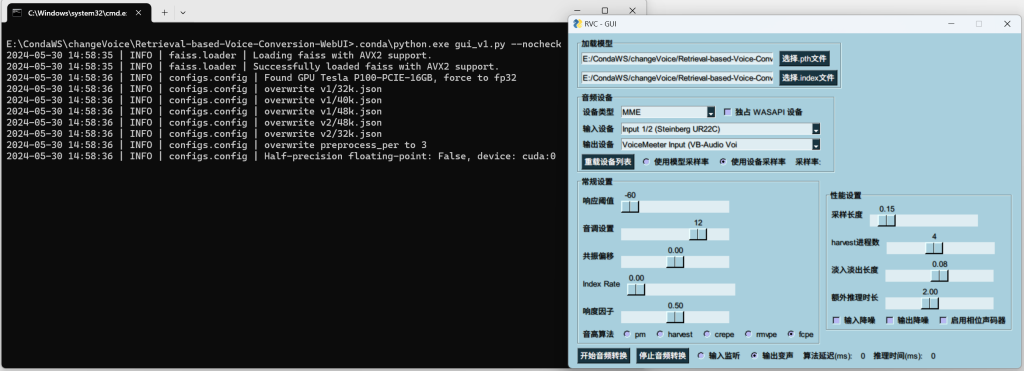
Task: Click 'overwrite v1/32k.json' terminal text
Action: point(323,89)
